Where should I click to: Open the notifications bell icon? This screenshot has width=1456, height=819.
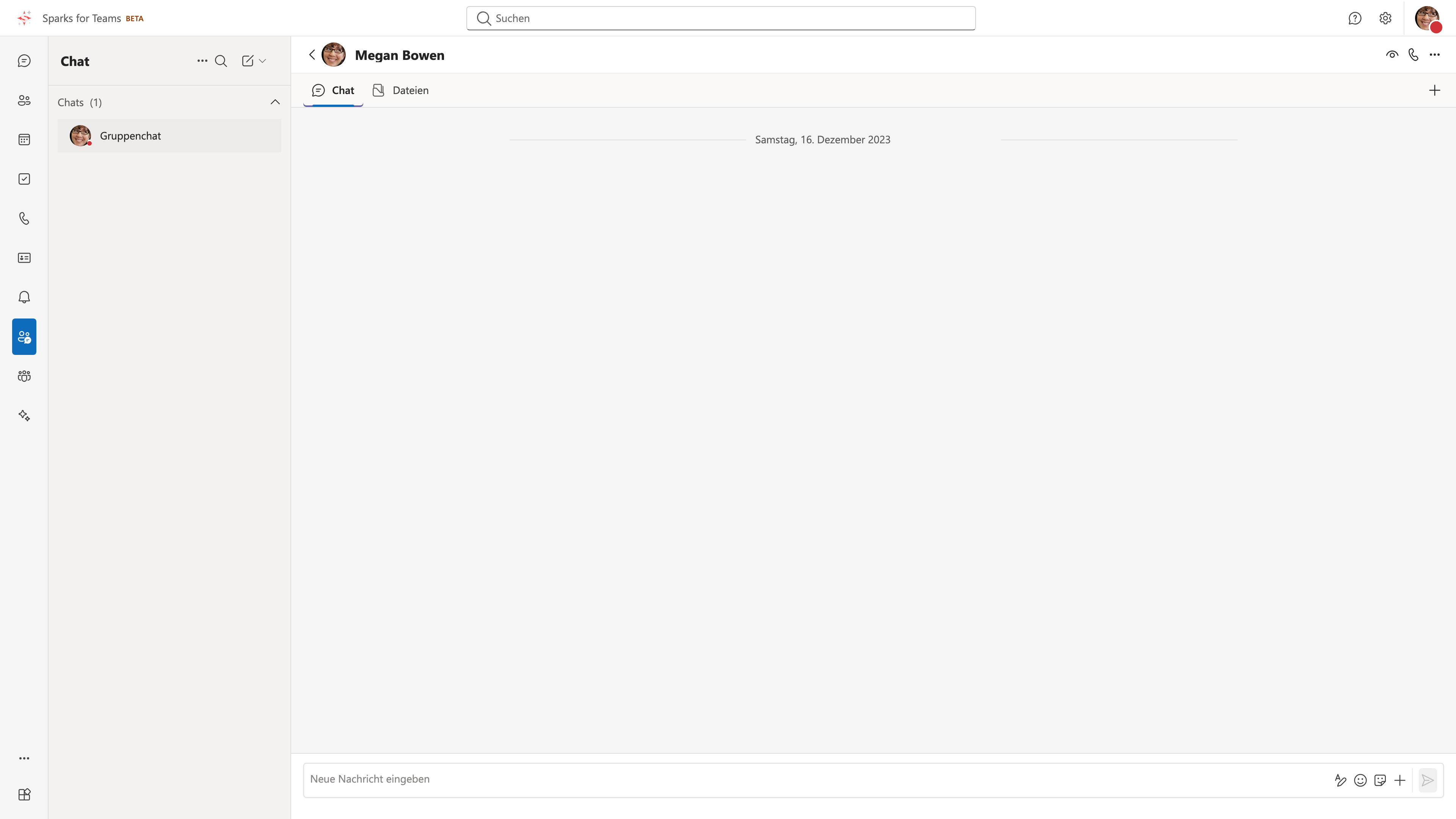click(x=24, y=297)
